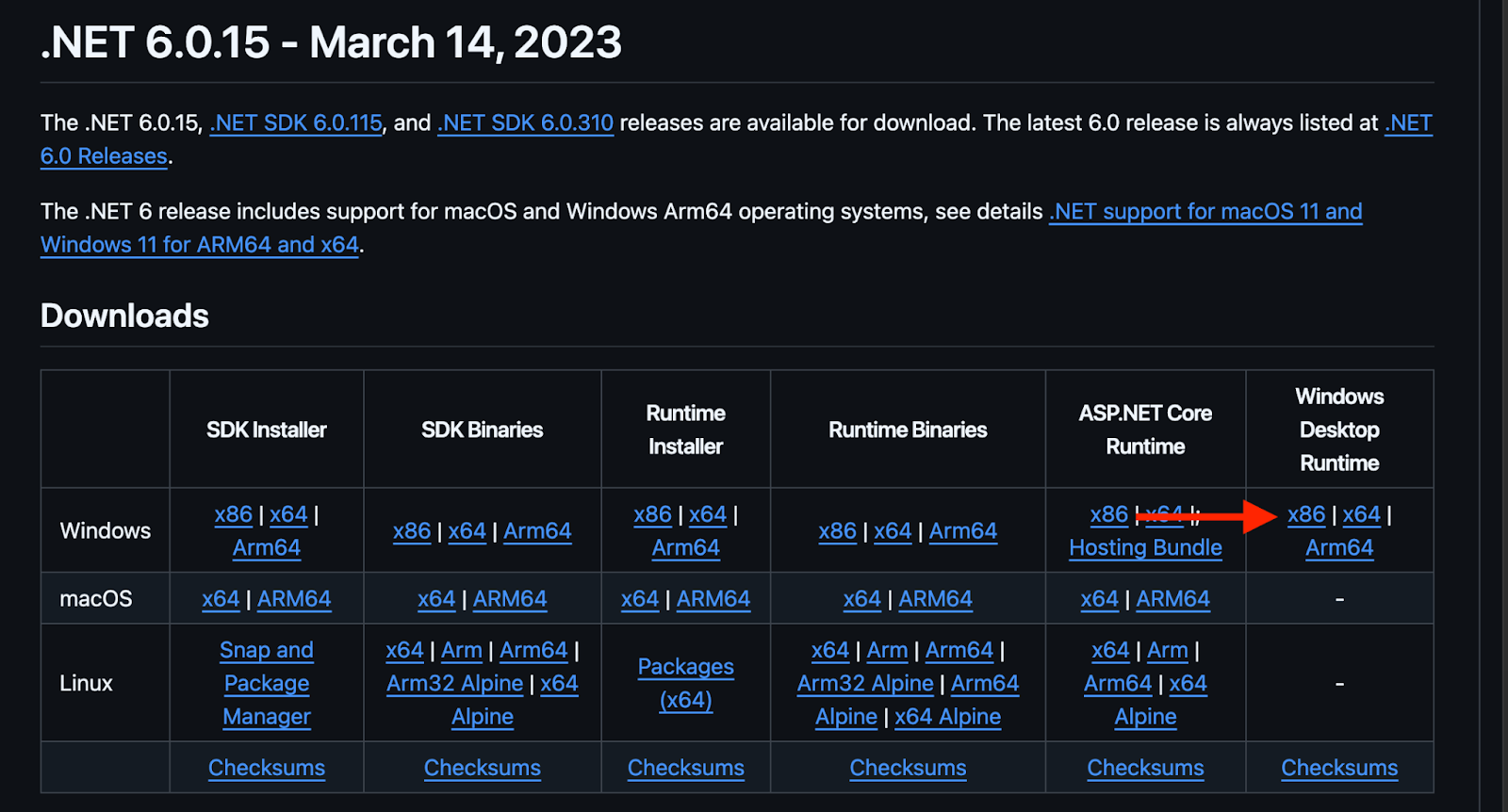Viewport: 1508px width, 812px height.
Task: Open .NET support for macOS 11 link
Action: click(x=701, y=228)
